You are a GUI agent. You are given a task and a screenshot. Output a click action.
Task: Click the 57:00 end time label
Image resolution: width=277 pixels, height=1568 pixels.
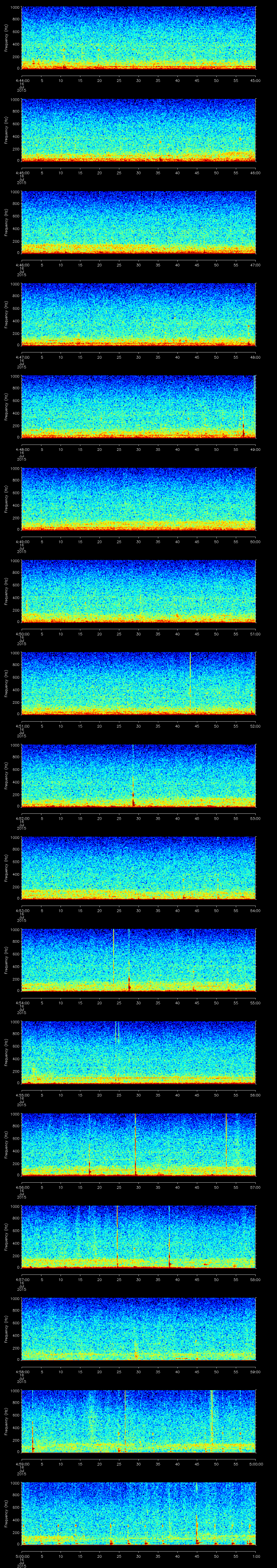tap(256, 1187)
